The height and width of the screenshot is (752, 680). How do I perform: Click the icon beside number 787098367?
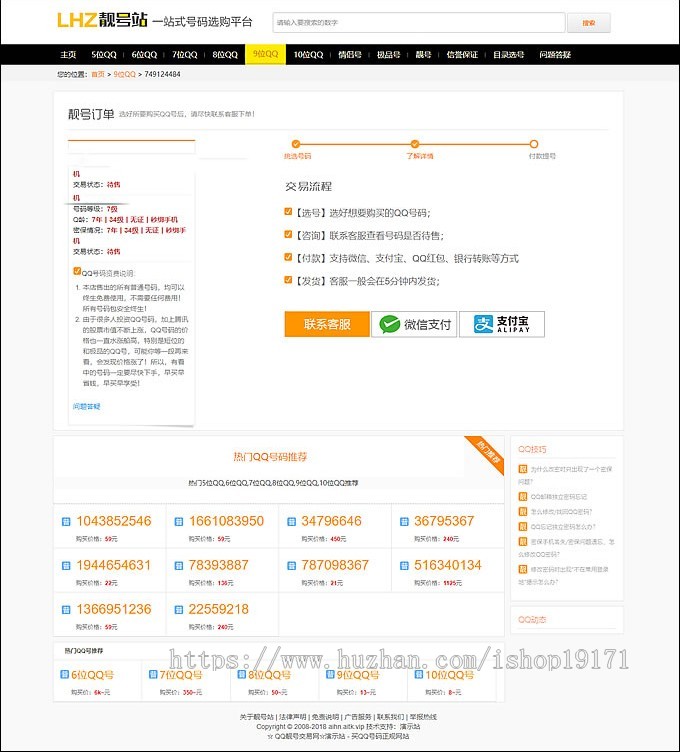pos(291,566)
